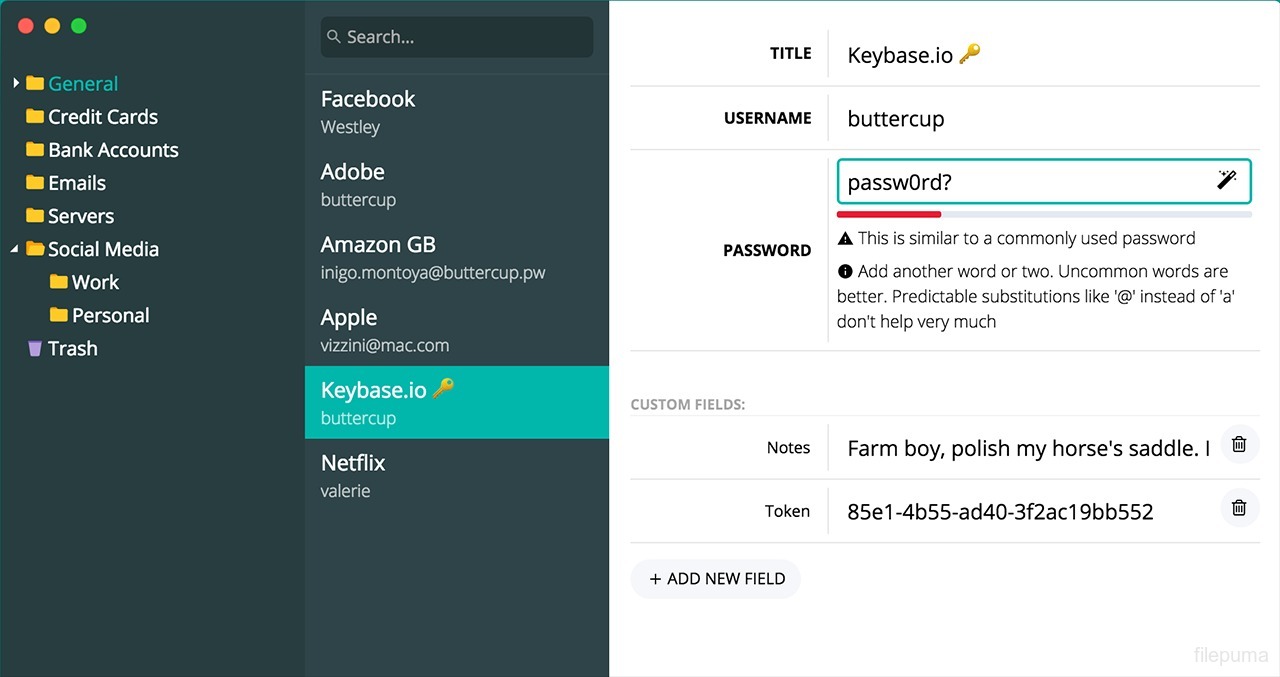Screen dimensions: 1280x677
Task: Click the Credit Cards folder icon
Action: [x=35, y=117]
